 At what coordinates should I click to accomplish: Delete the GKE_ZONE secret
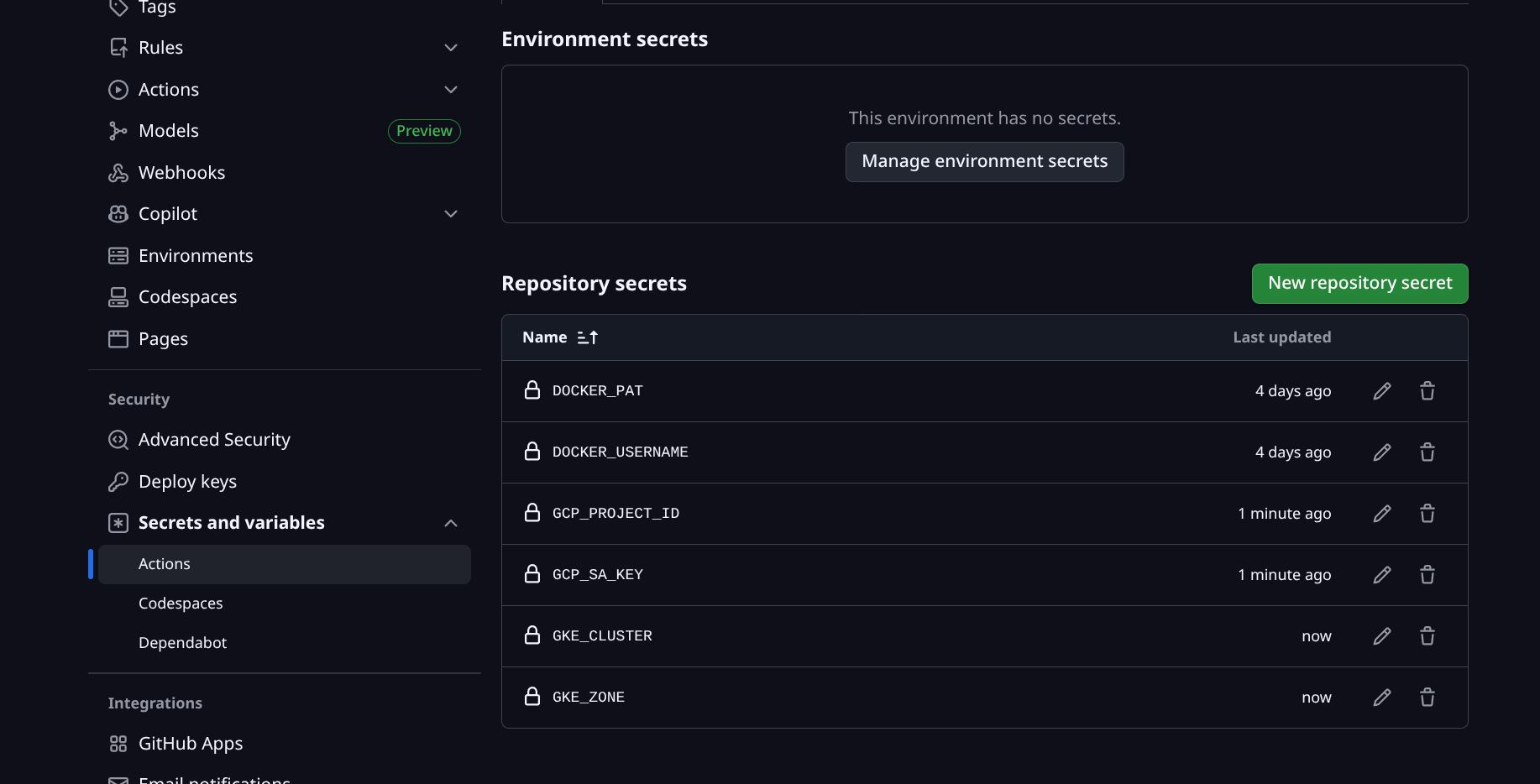click(x=1427, y=697)
